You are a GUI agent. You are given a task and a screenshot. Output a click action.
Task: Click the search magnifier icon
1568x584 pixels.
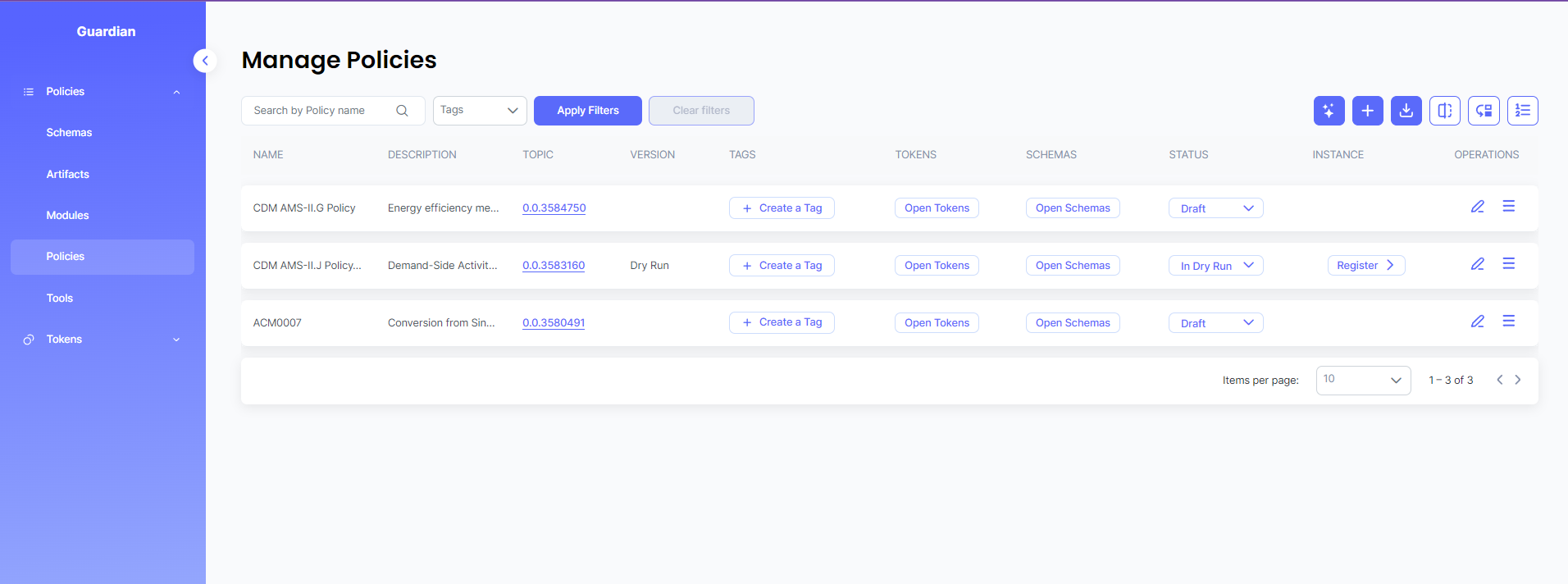(402, 111)
